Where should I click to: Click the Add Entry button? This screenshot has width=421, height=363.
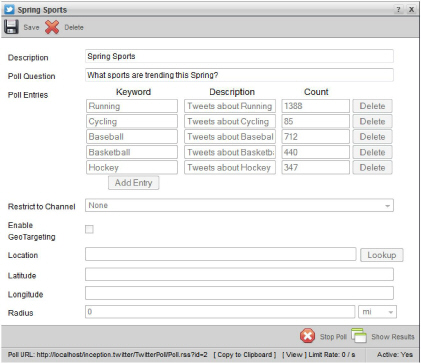(134, 183)
